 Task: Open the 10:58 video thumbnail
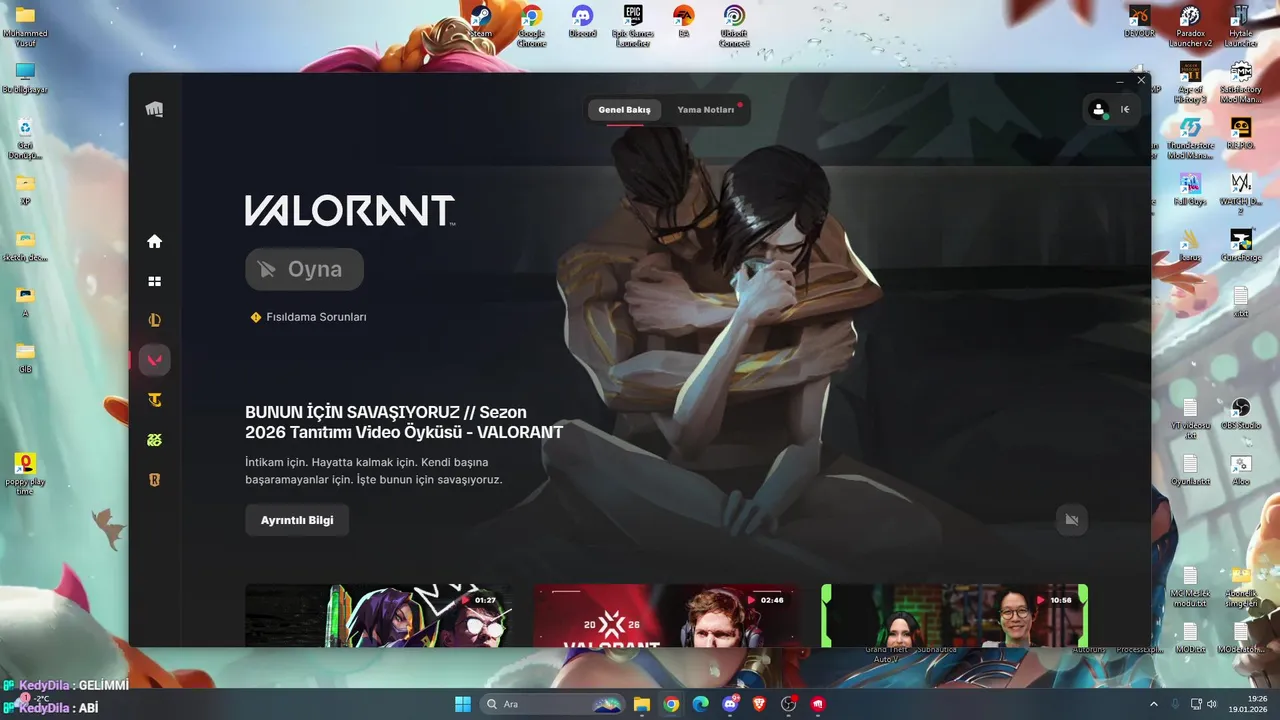point(954,615)
